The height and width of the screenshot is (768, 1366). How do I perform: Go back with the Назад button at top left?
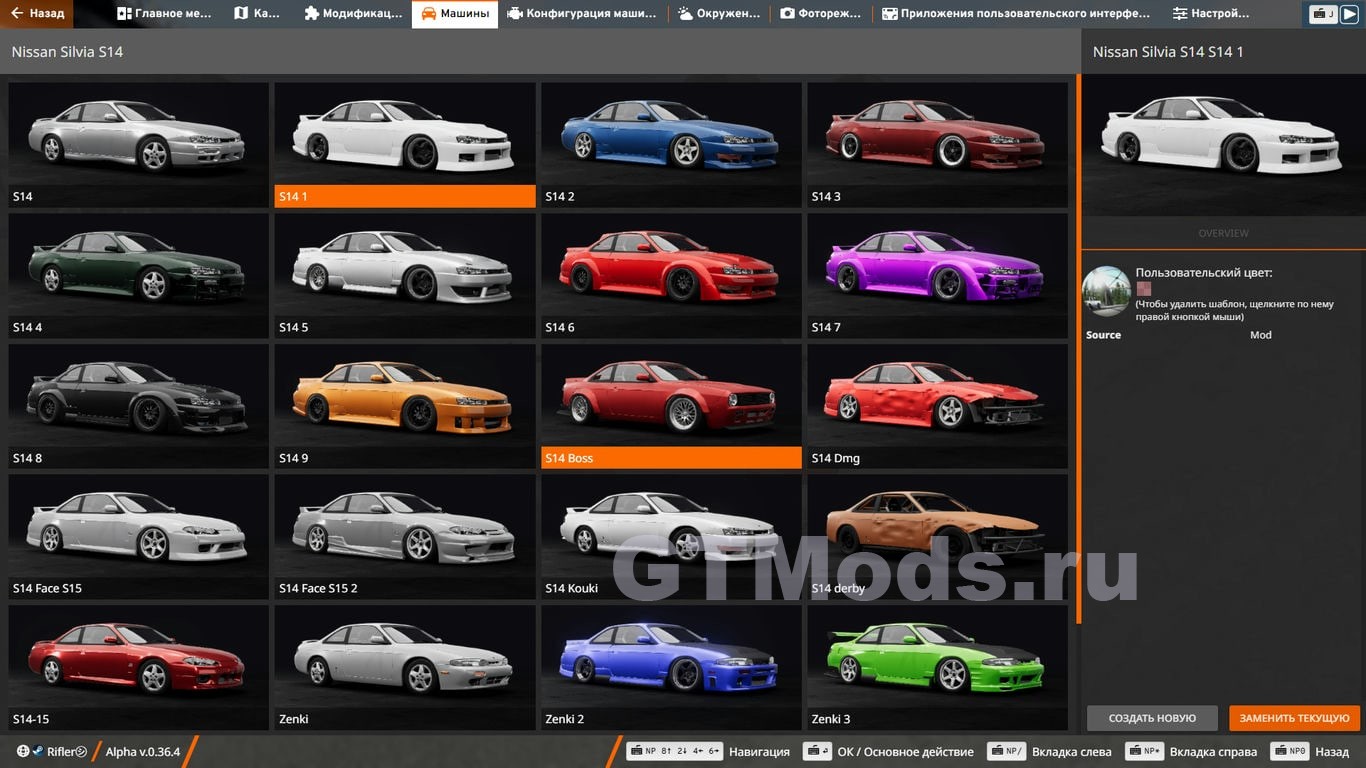38,14
